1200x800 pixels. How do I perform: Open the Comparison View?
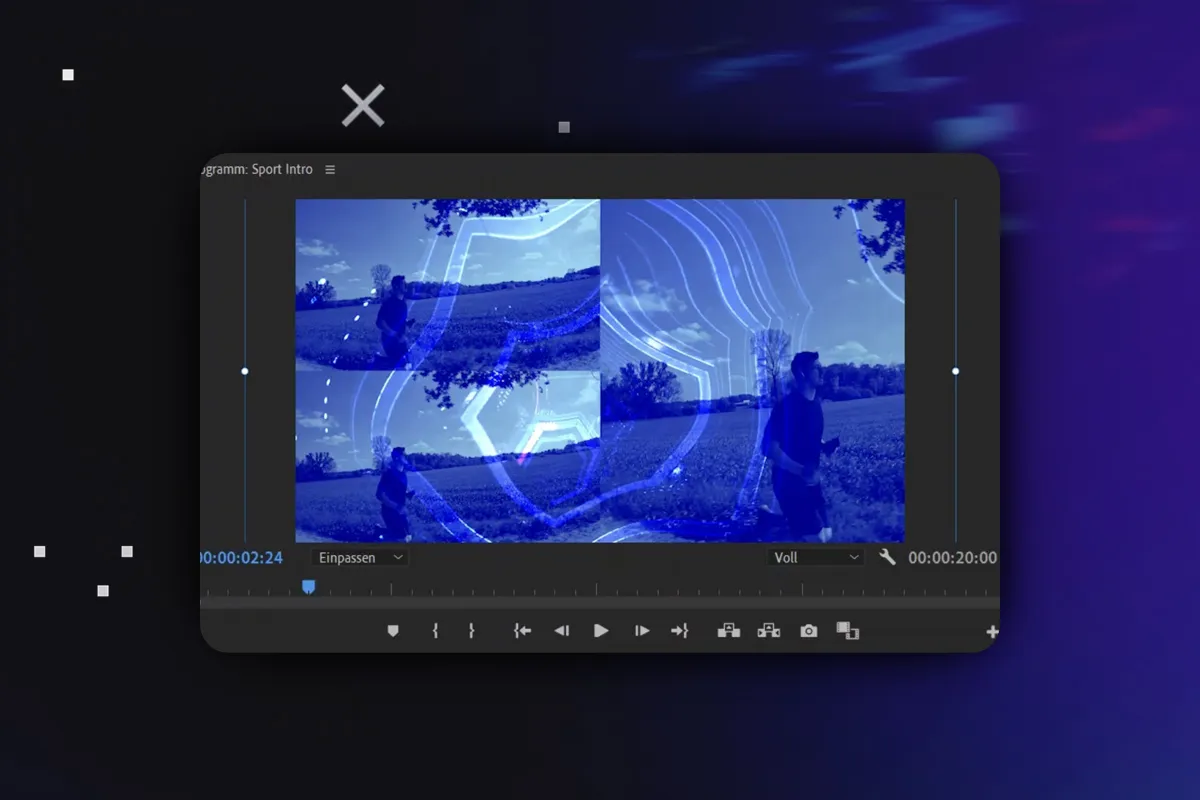point(848,631)
